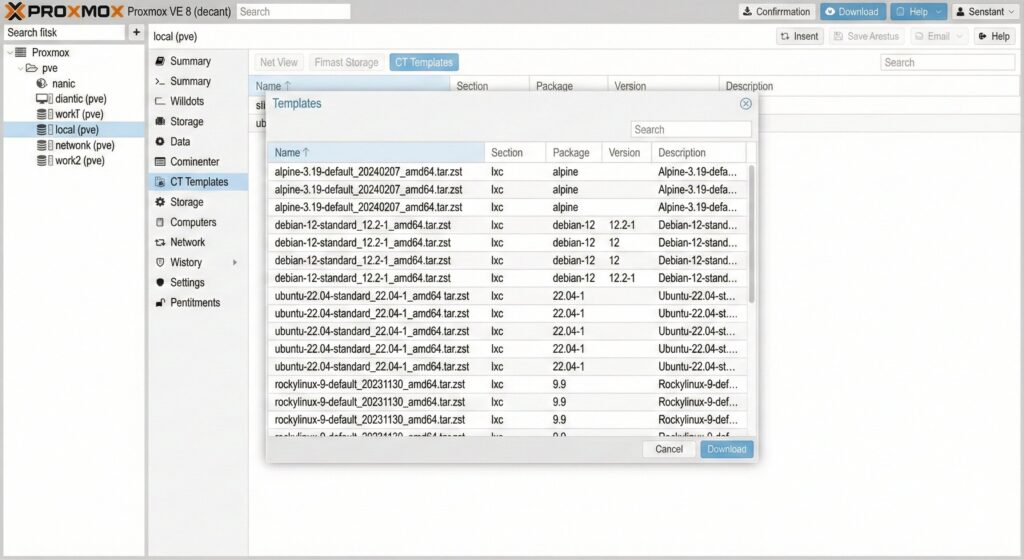Collapse the pve node in tree
The image size is (1024, 559).
19,69
